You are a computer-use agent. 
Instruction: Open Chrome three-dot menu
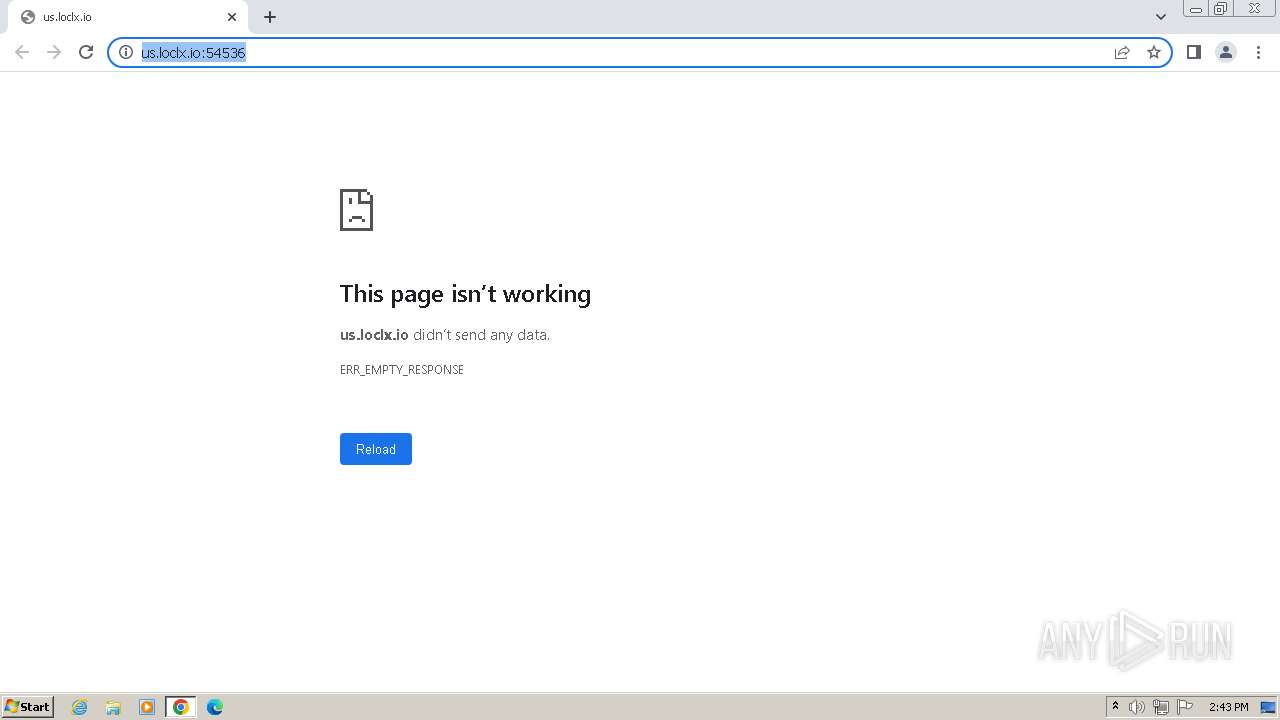pos(1258,52)
